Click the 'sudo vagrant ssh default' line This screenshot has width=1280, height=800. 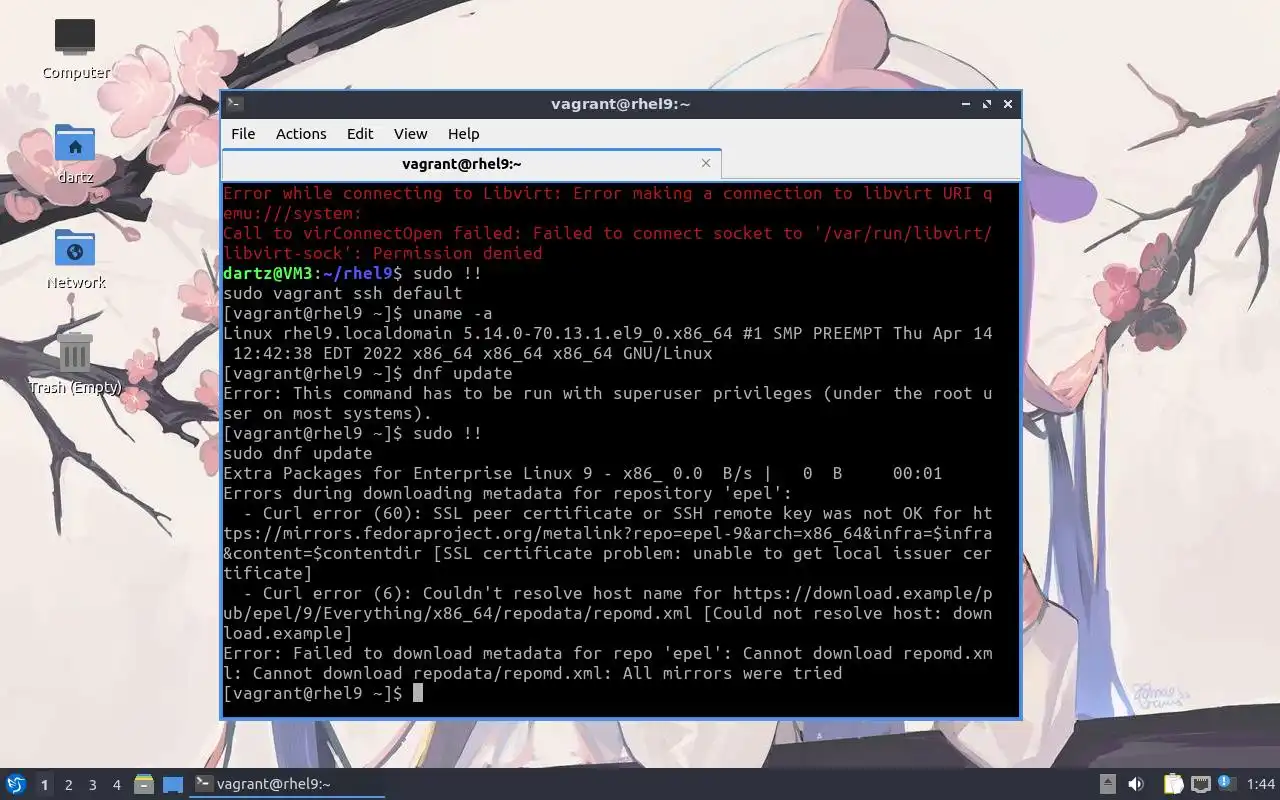point(343,293)
